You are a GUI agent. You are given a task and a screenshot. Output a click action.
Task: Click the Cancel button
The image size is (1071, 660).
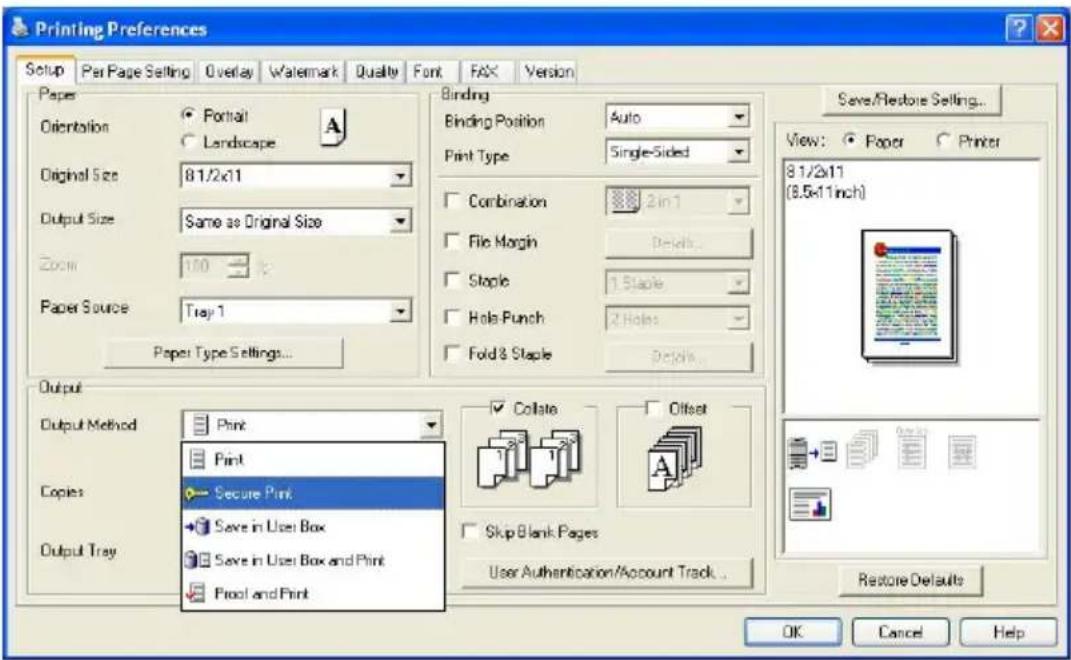[x=900, y=632]
